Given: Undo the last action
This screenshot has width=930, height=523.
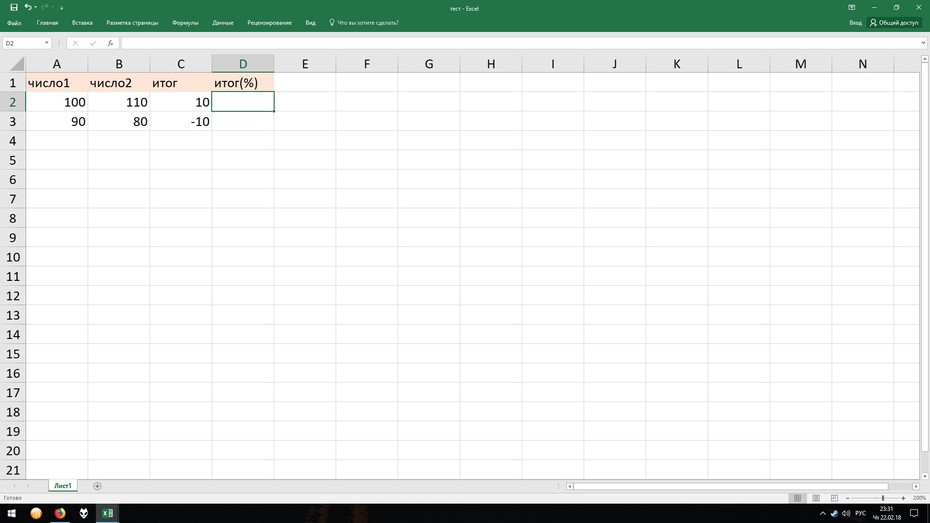Looking at the screenshot, I should coord(27,8).
